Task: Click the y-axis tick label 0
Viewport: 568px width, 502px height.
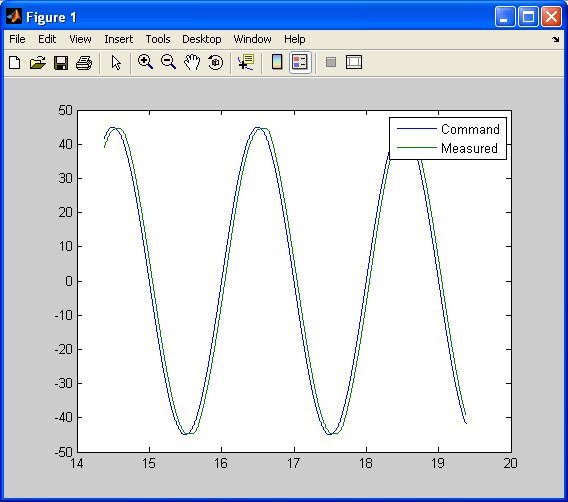Action: click(69, 281)
